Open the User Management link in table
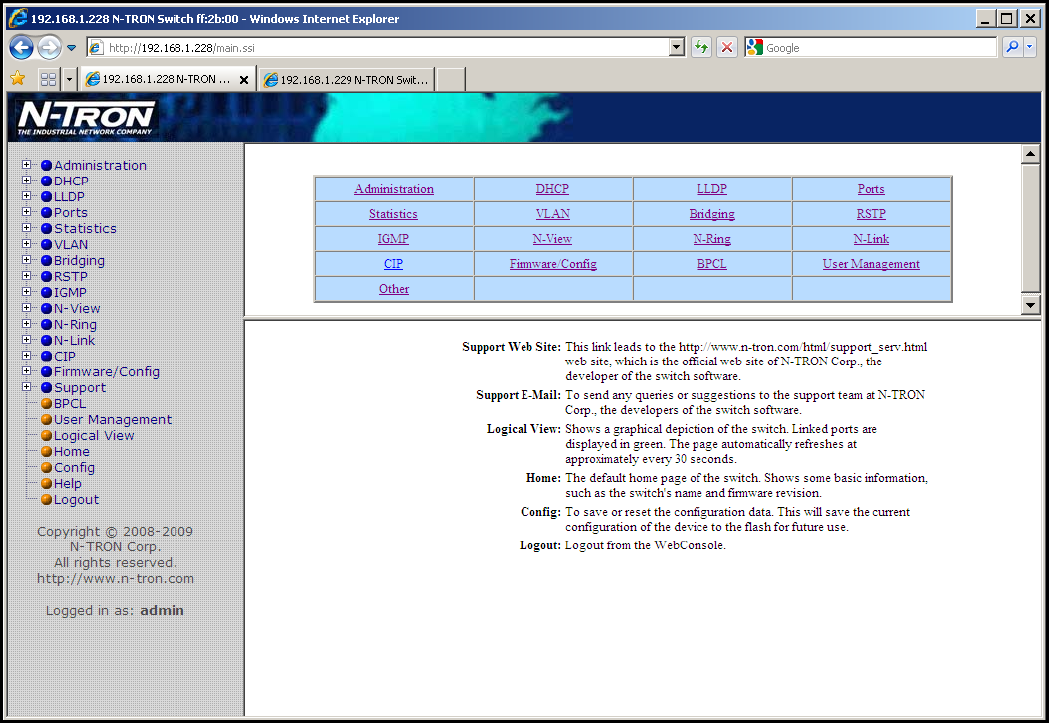 click(871, 264)
